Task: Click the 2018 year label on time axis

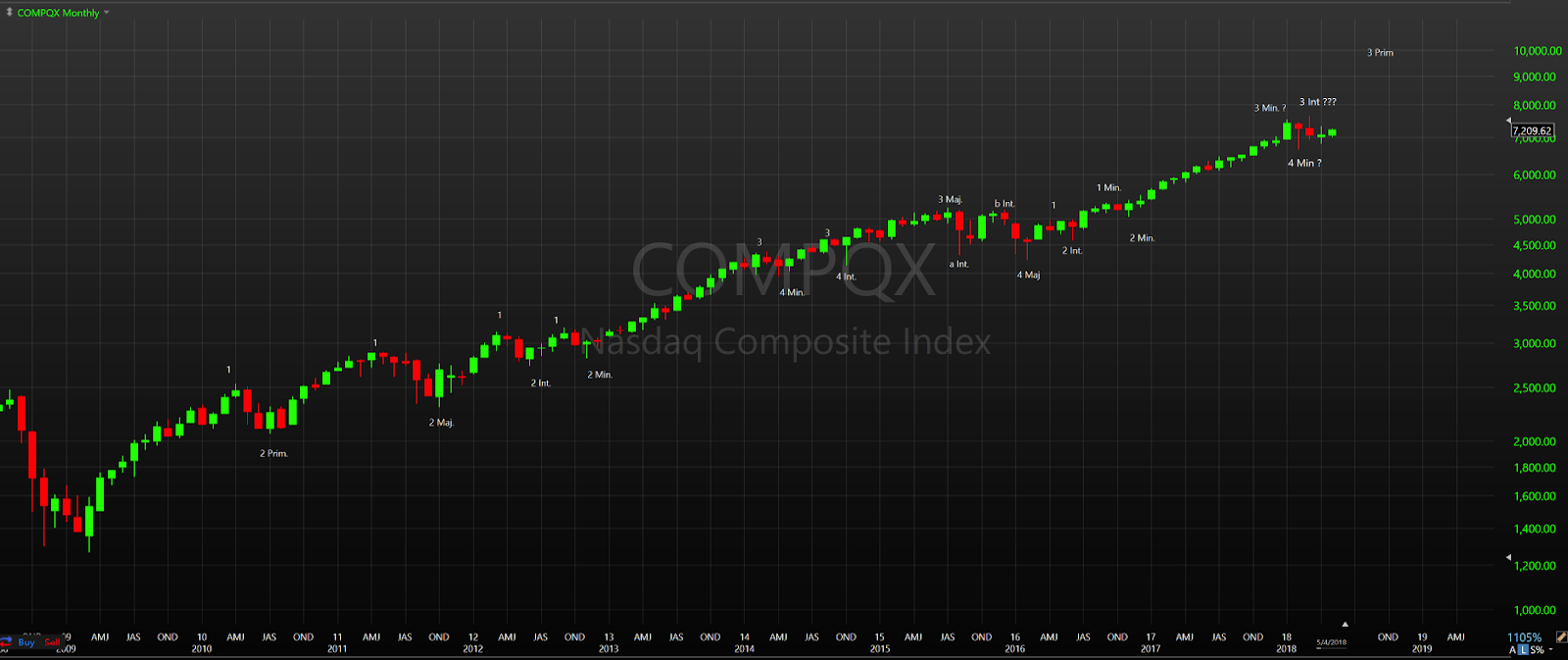Action: click(x=1286, y=648)
